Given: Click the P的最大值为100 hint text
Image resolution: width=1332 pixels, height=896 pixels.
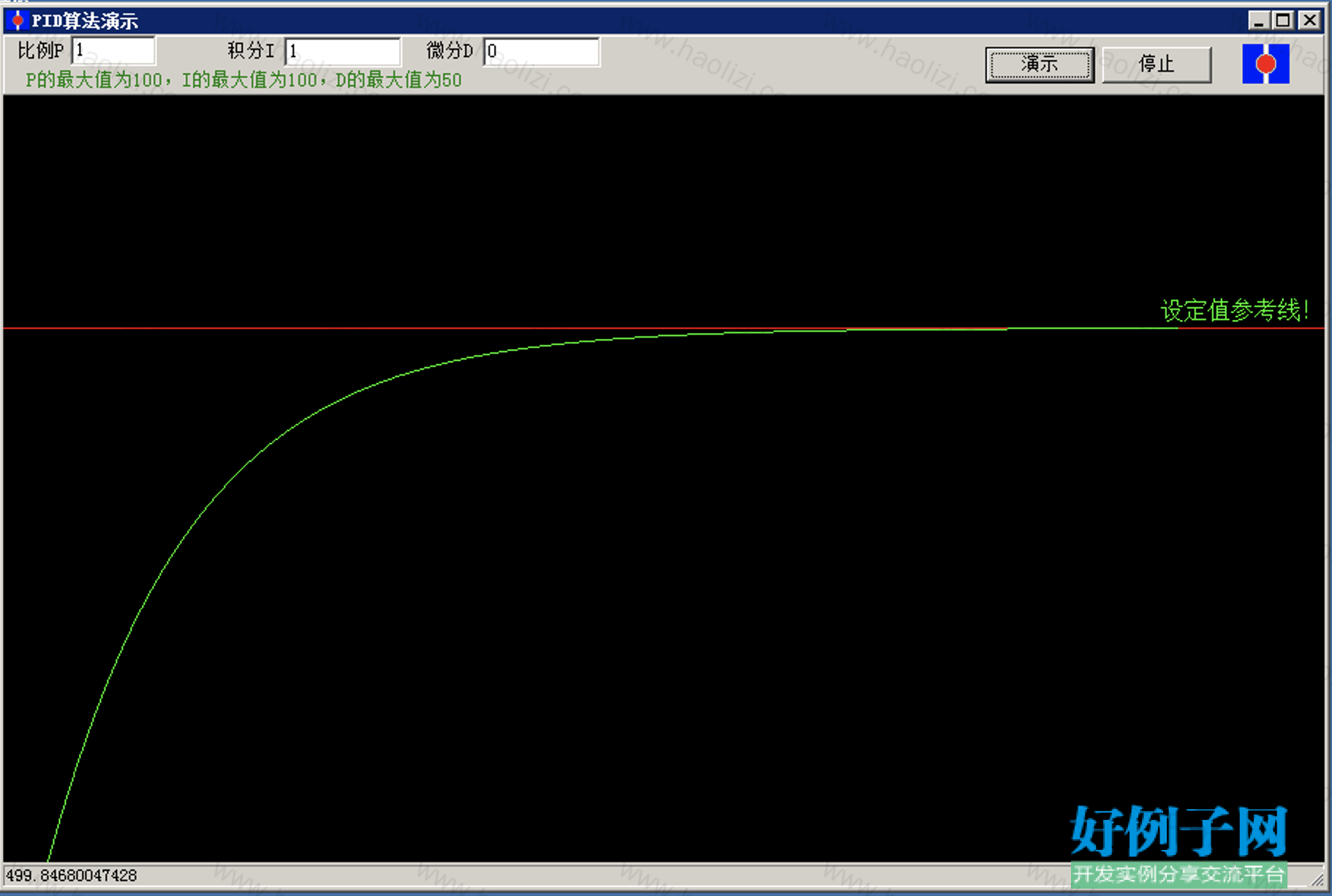Looking at the screenshot, I should (x=94, y=80).
